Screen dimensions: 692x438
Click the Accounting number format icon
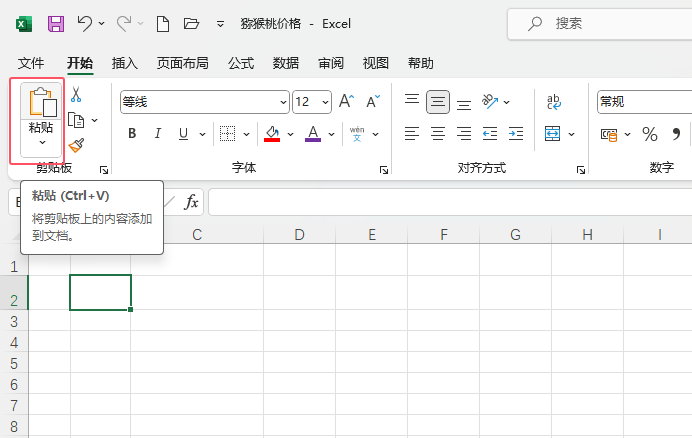pos(609,134)
